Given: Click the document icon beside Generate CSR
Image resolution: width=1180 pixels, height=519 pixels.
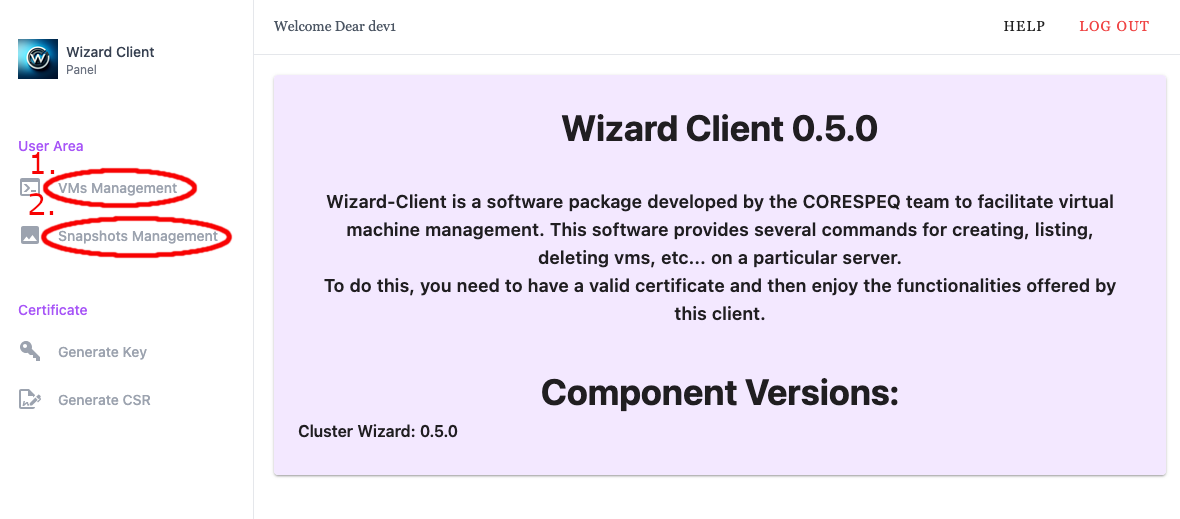Looking at the screenshot, I should 30,400.
